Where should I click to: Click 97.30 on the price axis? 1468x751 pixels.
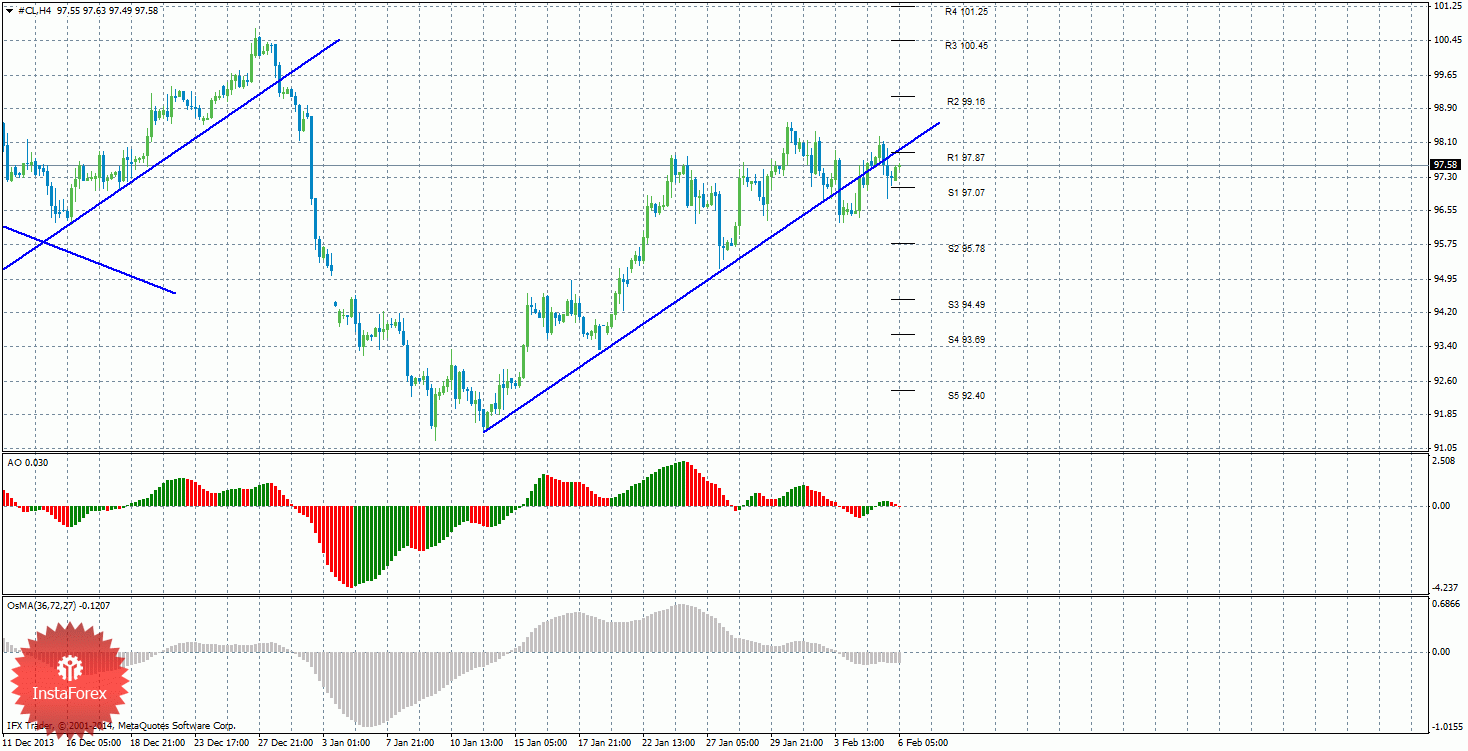point(1445,176)
